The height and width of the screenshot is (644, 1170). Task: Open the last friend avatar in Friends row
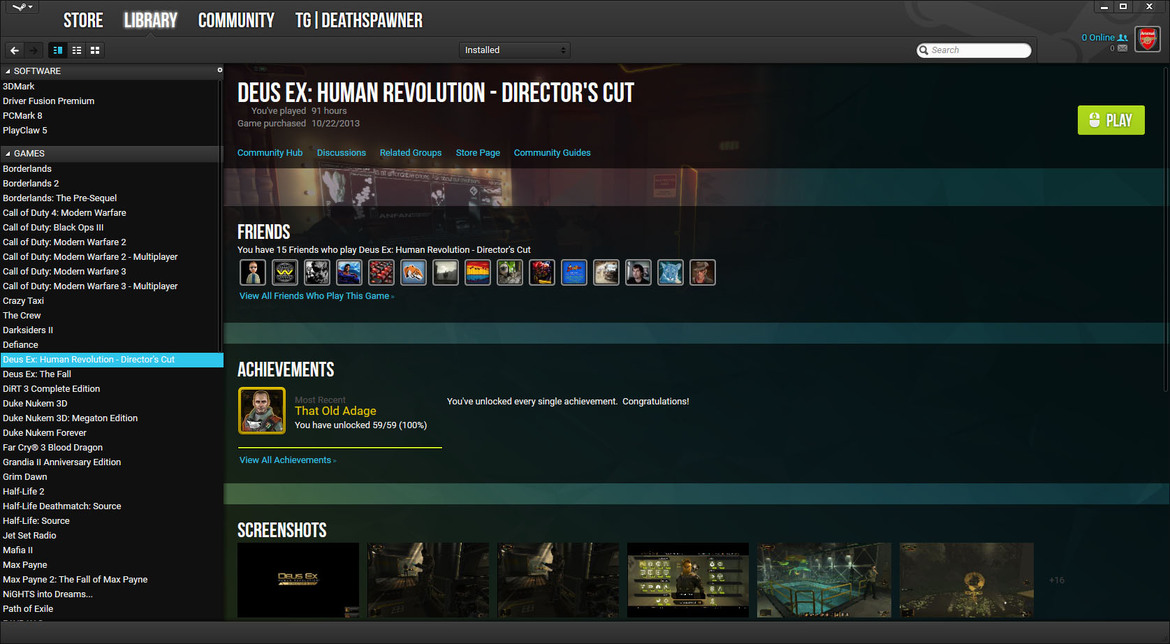pyautogui.click(x=702, y=272)
